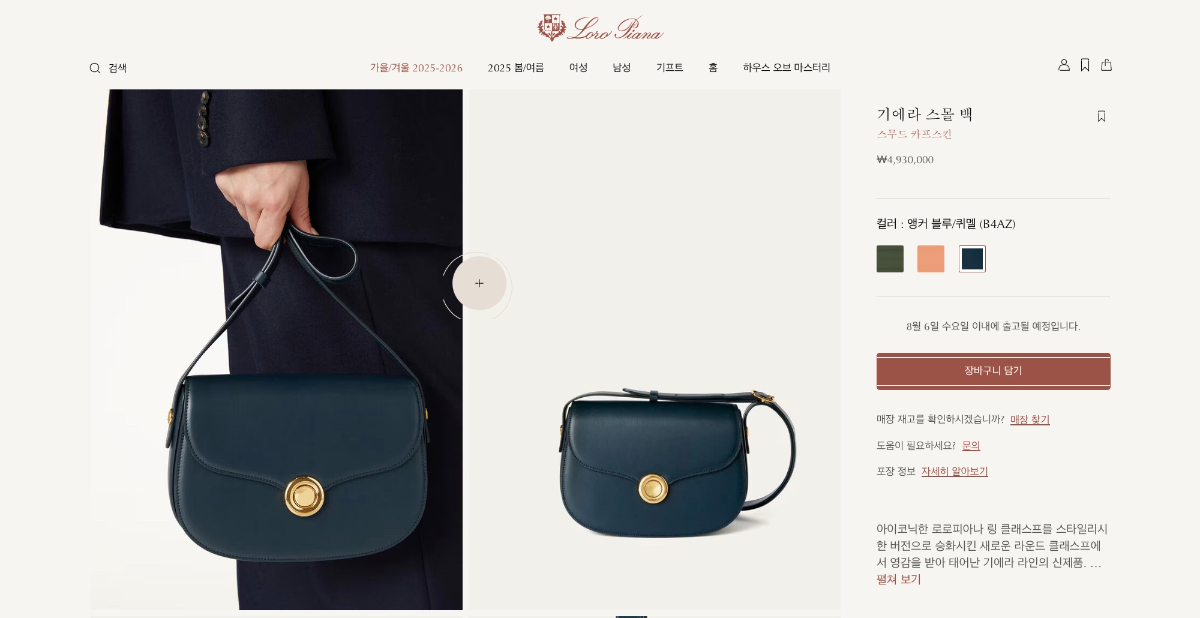1200x618 pixels.
Task: Click the 자세히 알아보기 packaging link
Action: tap(954, 472)
